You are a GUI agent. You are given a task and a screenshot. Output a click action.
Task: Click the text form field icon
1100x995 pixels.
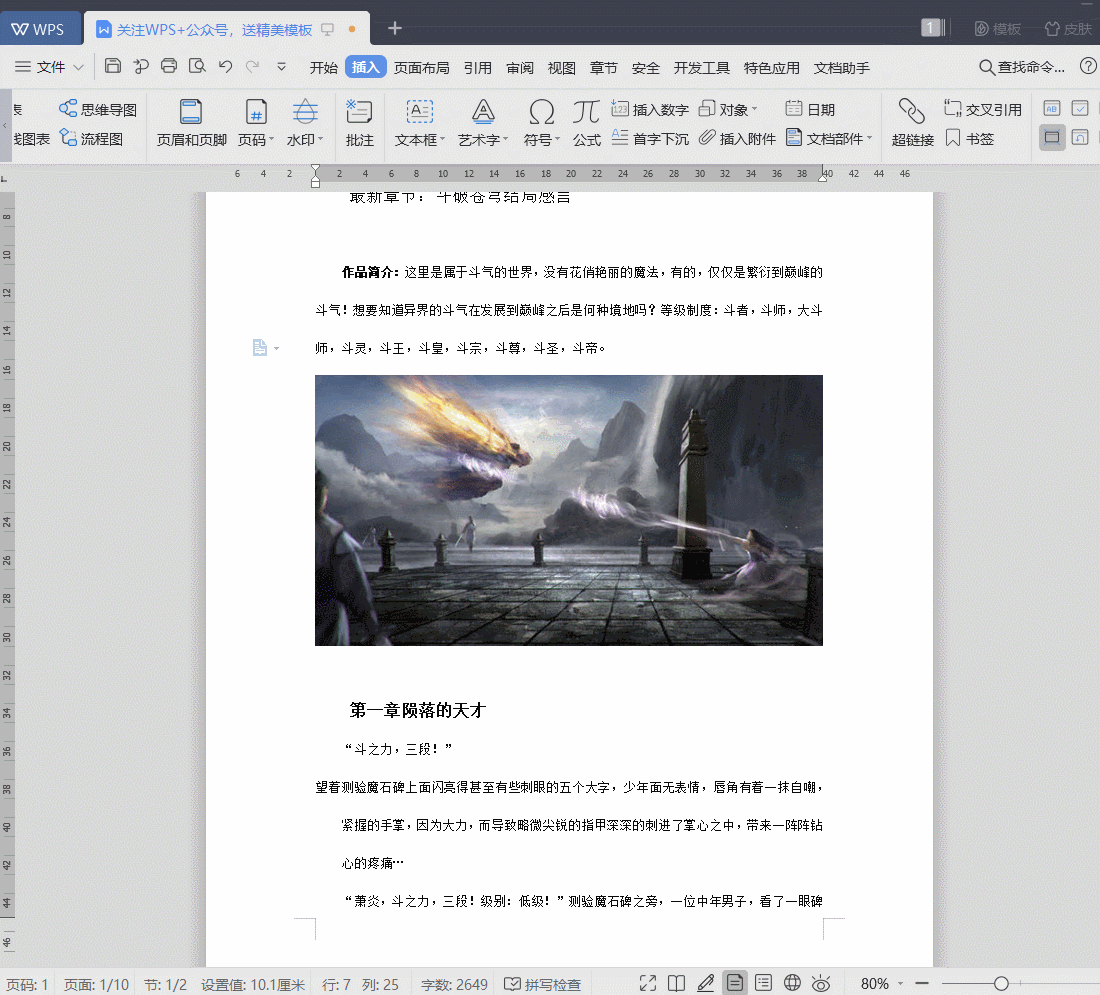pyautogui.click(x=1051, y=108)
